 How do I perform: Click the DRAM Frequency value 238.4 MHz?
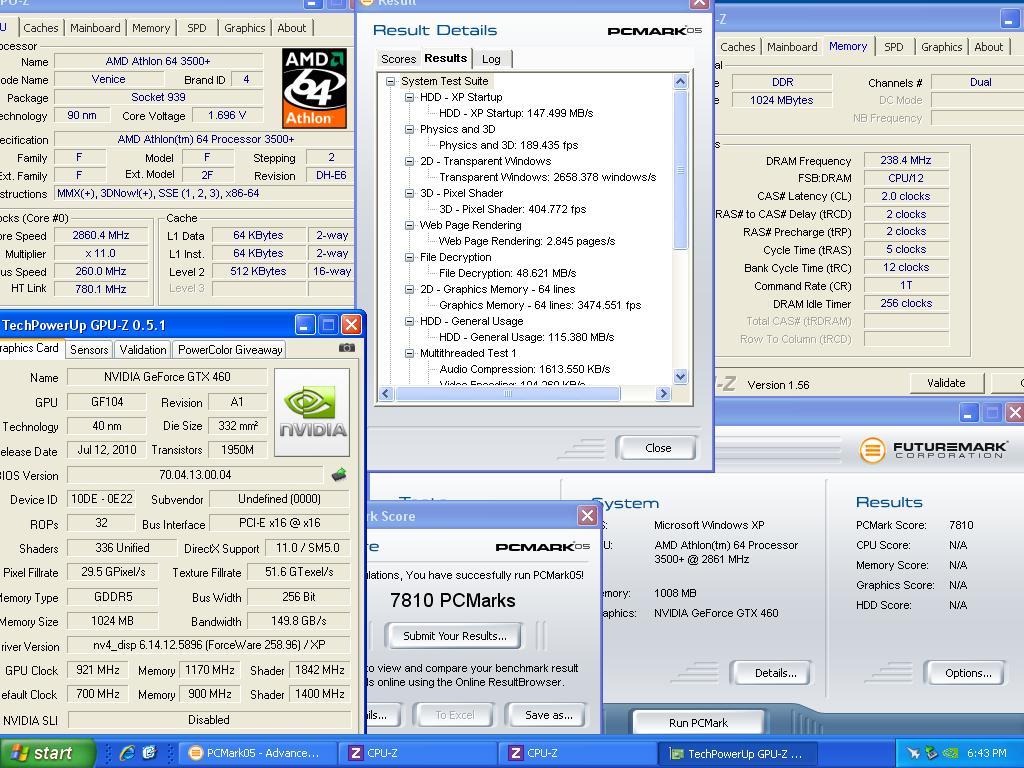click(x=906, y=160)
